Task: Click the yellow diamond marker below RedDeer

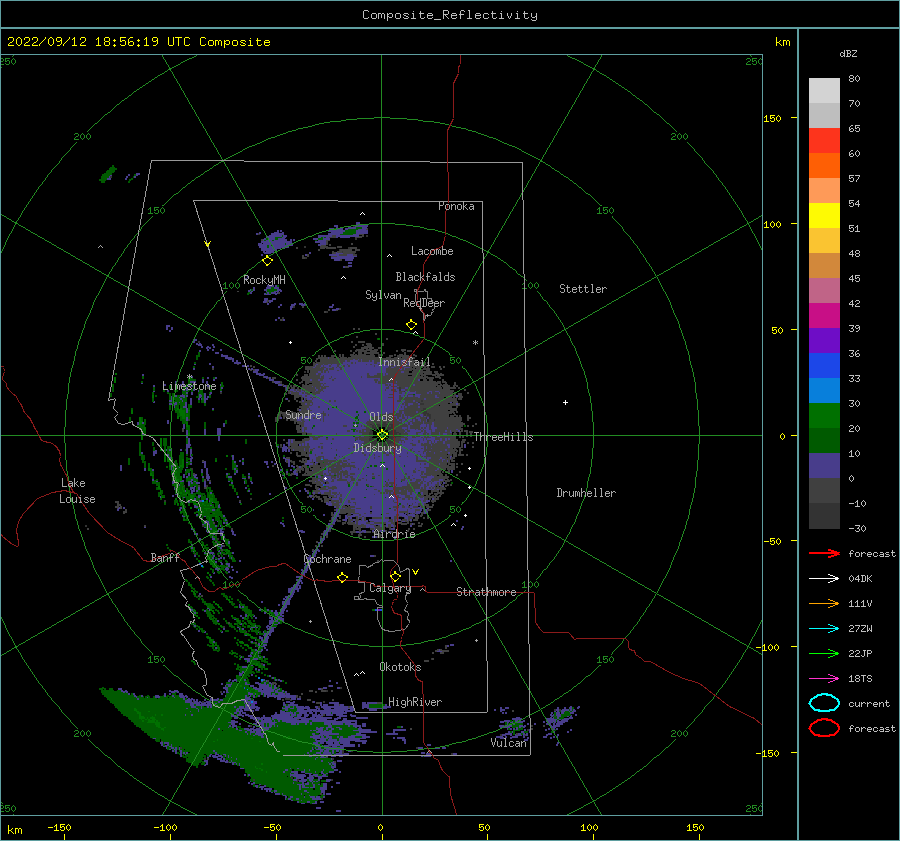Action: click(x=412, y=325)
